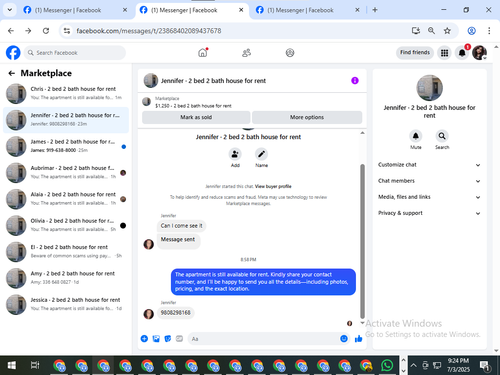Viewport: 500px width, 375px height.
Task: Expand Chat members section
Action: coord(429,181)
